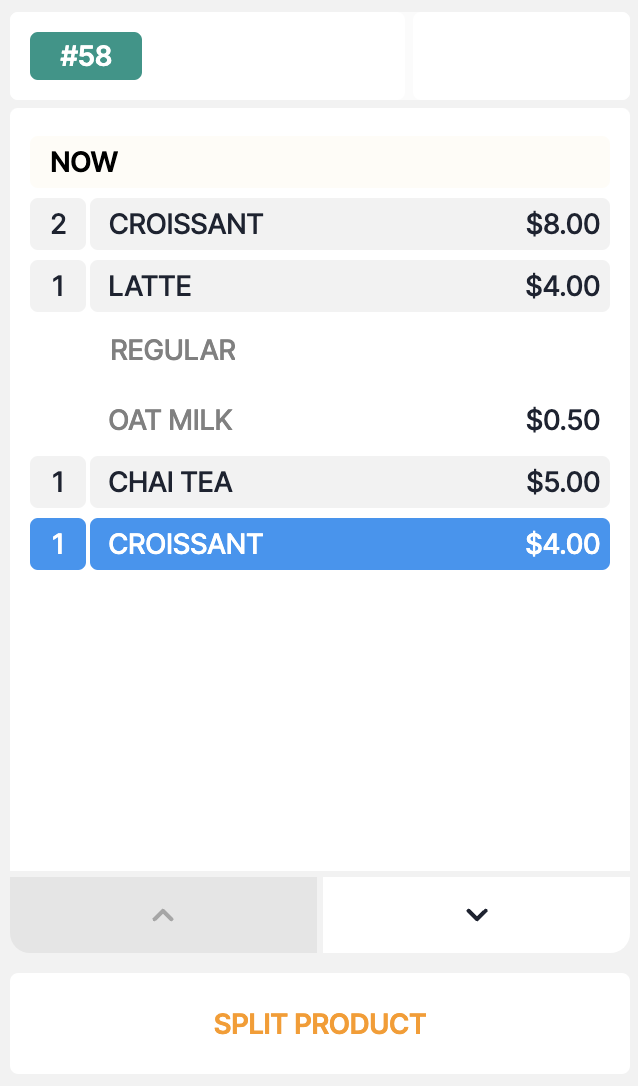This screenshot has width=638, height=1086.
Task: Click the NOW course header
Action: pos(84,162)
